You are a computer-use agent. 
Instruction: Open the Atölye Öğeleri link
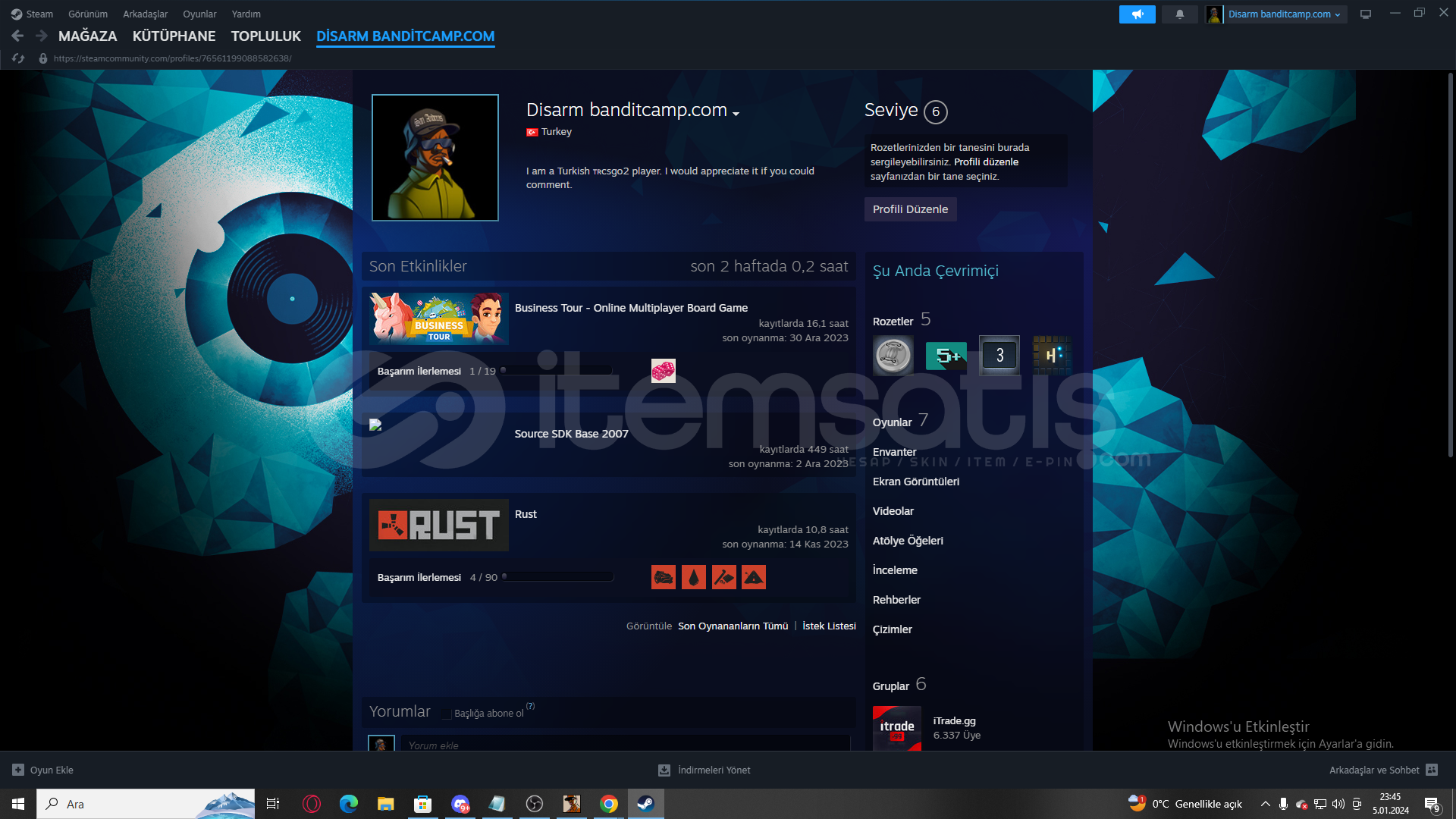[x=908, y=541]
